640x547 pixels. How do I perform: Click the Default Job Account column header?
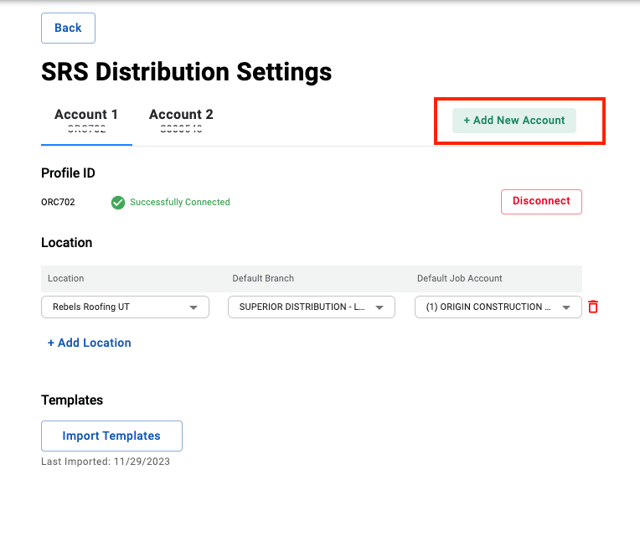pos(459,278)
